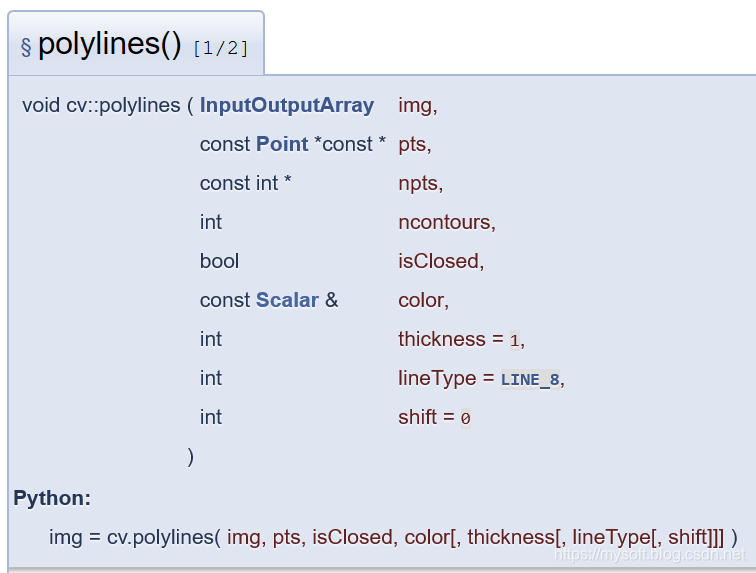Click the 'bool' type text

pos(219,261)
